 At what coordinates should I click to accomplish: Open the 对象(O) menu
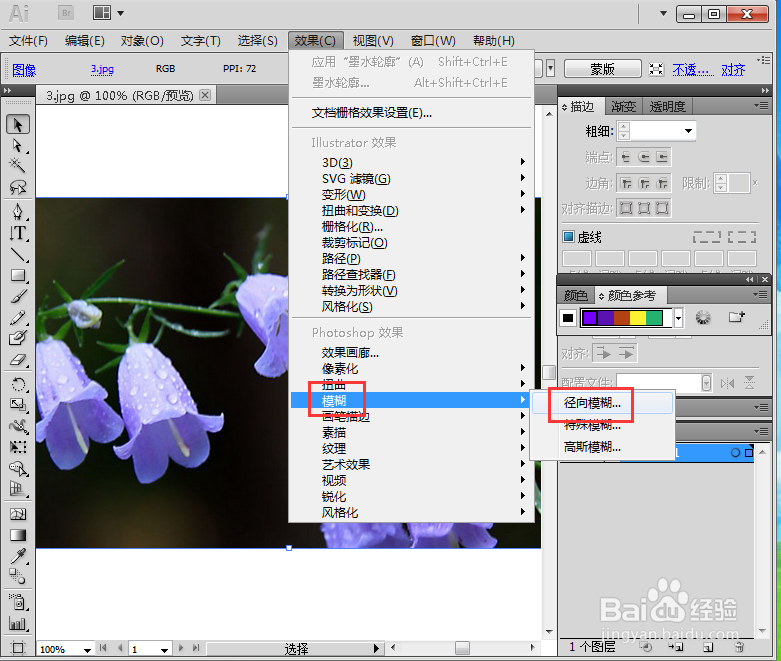tap(142, 41)
